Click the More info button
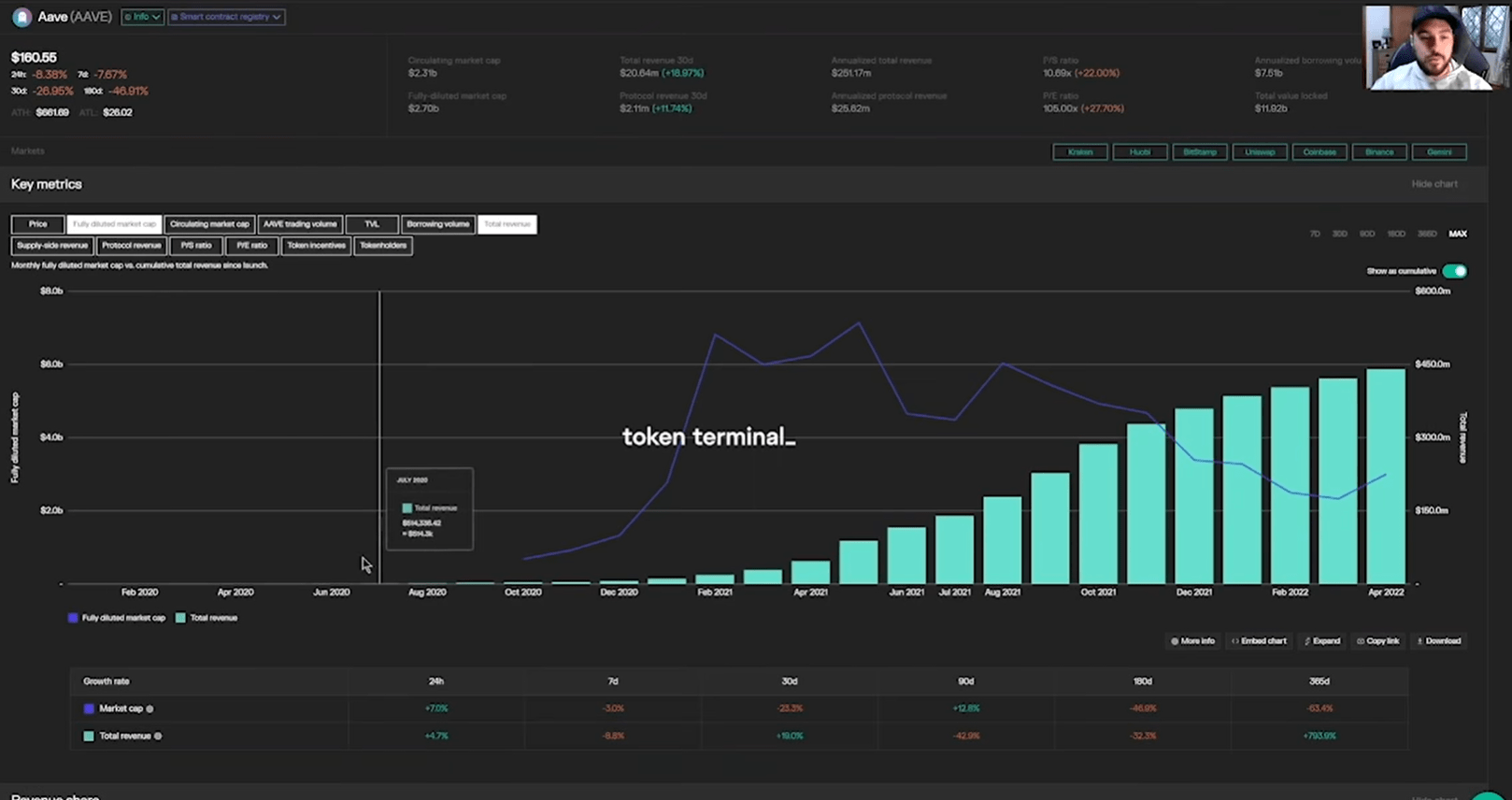The width and height of the screenshot is (1512, 800). click(x=1193, y=641)
